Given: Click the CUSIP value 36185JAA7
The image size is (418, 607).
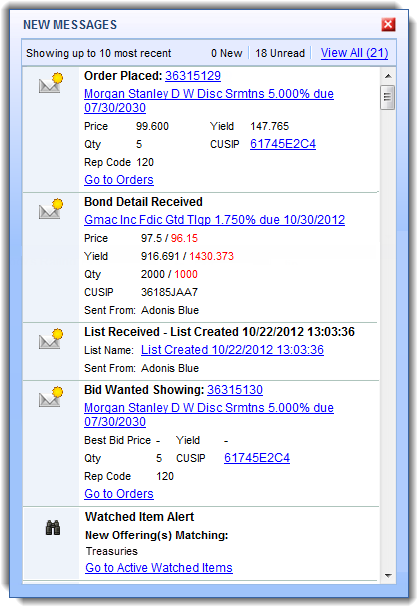Looking at the screenshot, I should (x=169, y=292).
